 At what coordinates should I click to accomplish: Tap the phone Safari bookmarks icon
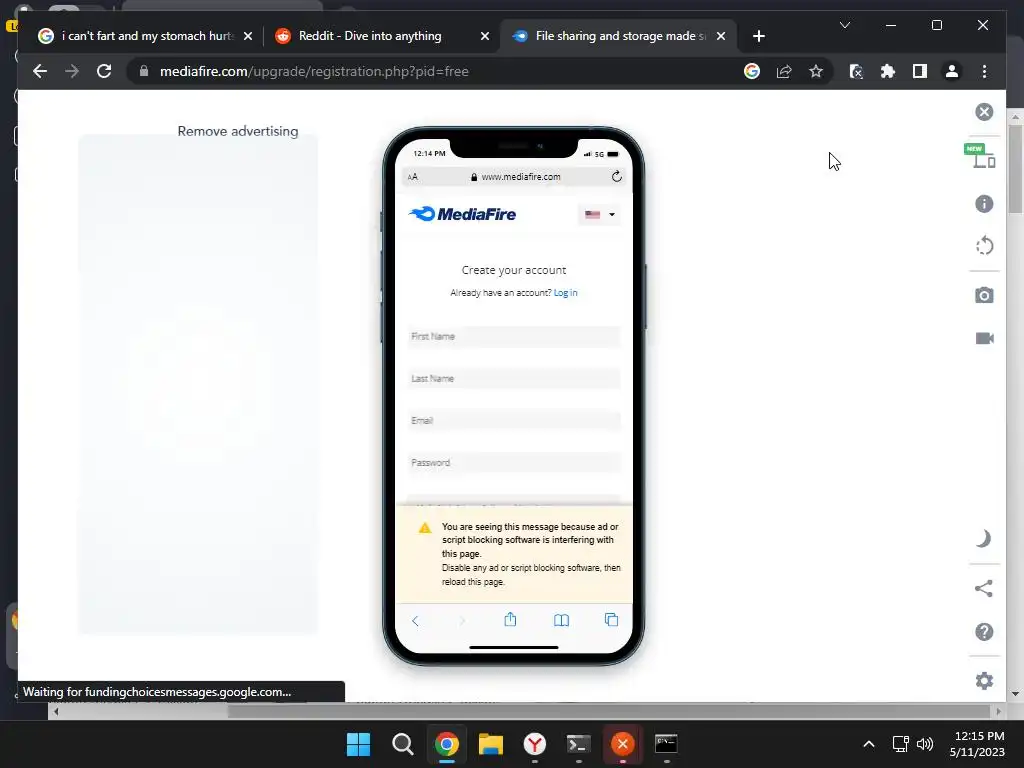(561, 620)
